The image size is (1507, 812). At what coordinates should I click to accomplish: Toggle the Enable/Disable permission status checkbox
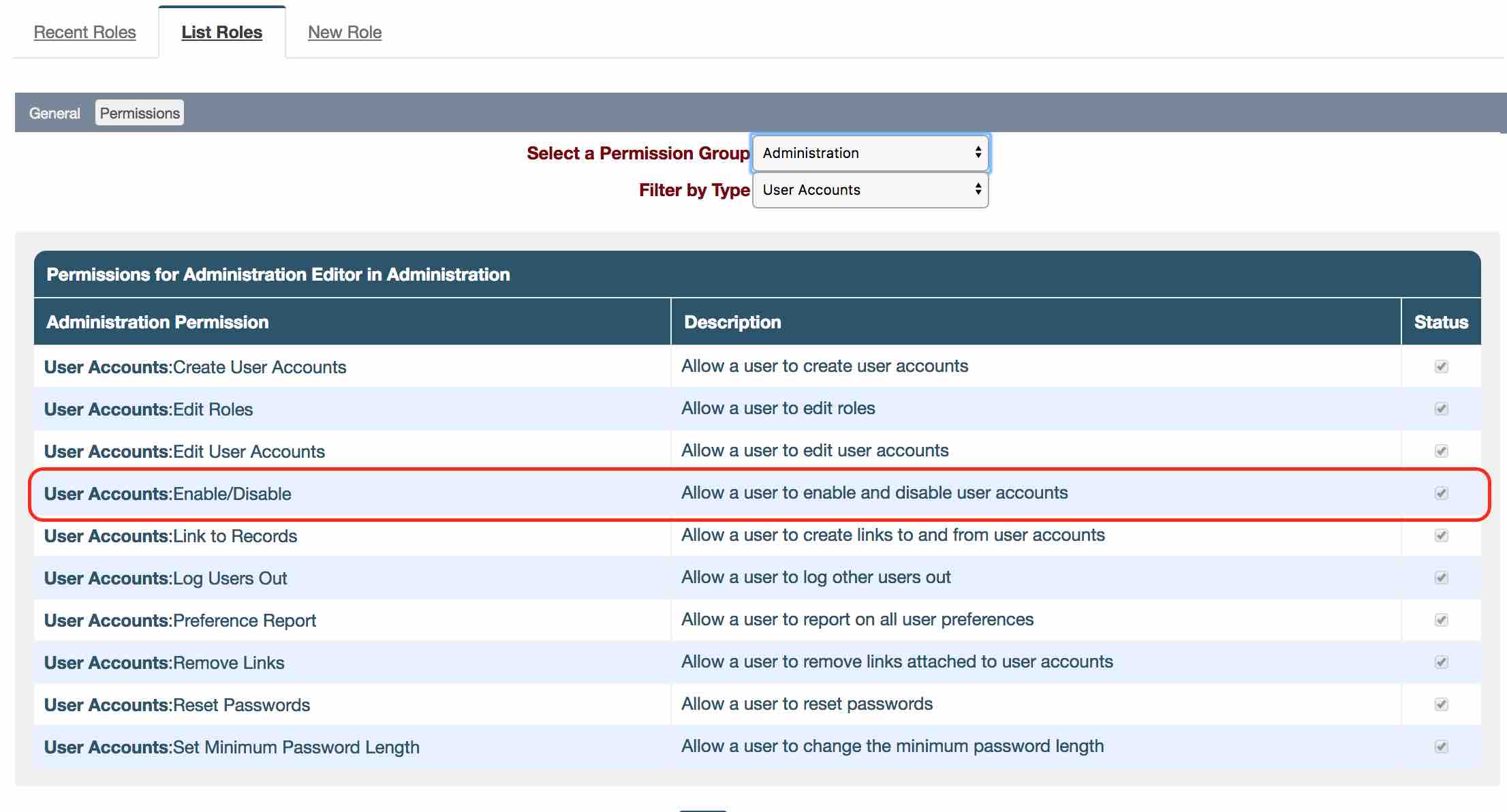[1441, 493]
